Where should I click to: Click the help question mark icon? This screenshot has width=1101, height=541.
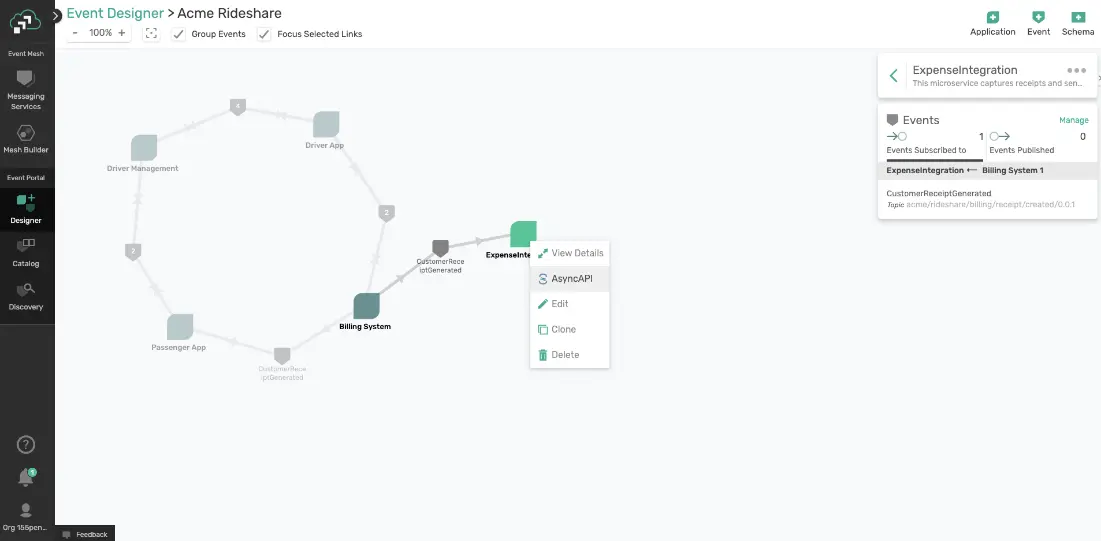(27, 445)
